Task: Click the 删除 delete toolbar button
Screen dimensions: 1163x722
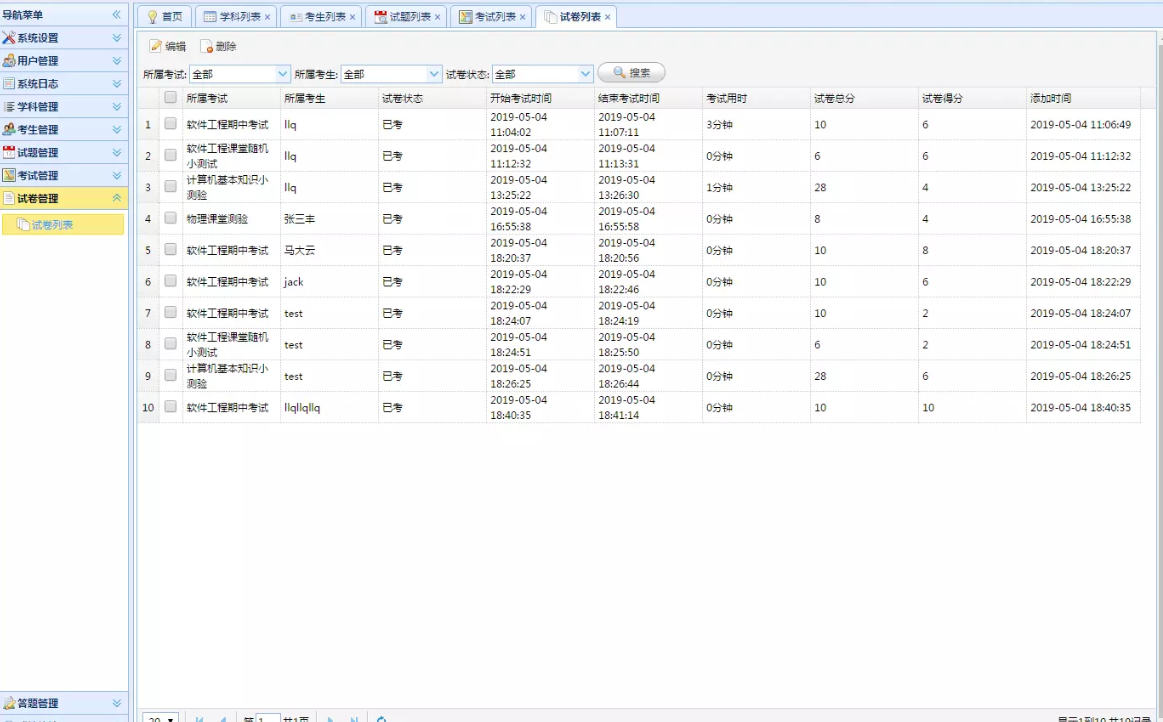Action: pyautogui.click(x=218, y=46)
